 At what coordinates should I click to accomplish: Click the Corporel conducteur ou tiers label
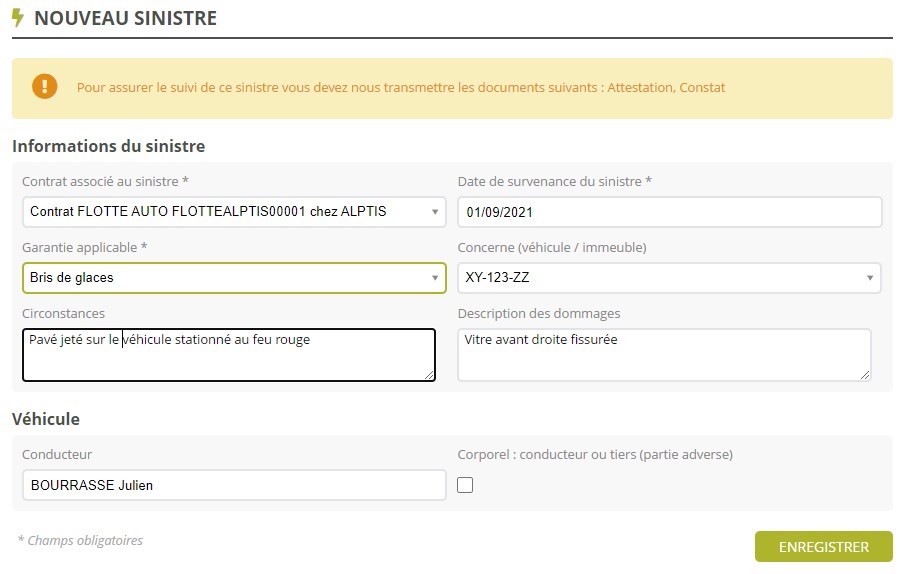595,454
